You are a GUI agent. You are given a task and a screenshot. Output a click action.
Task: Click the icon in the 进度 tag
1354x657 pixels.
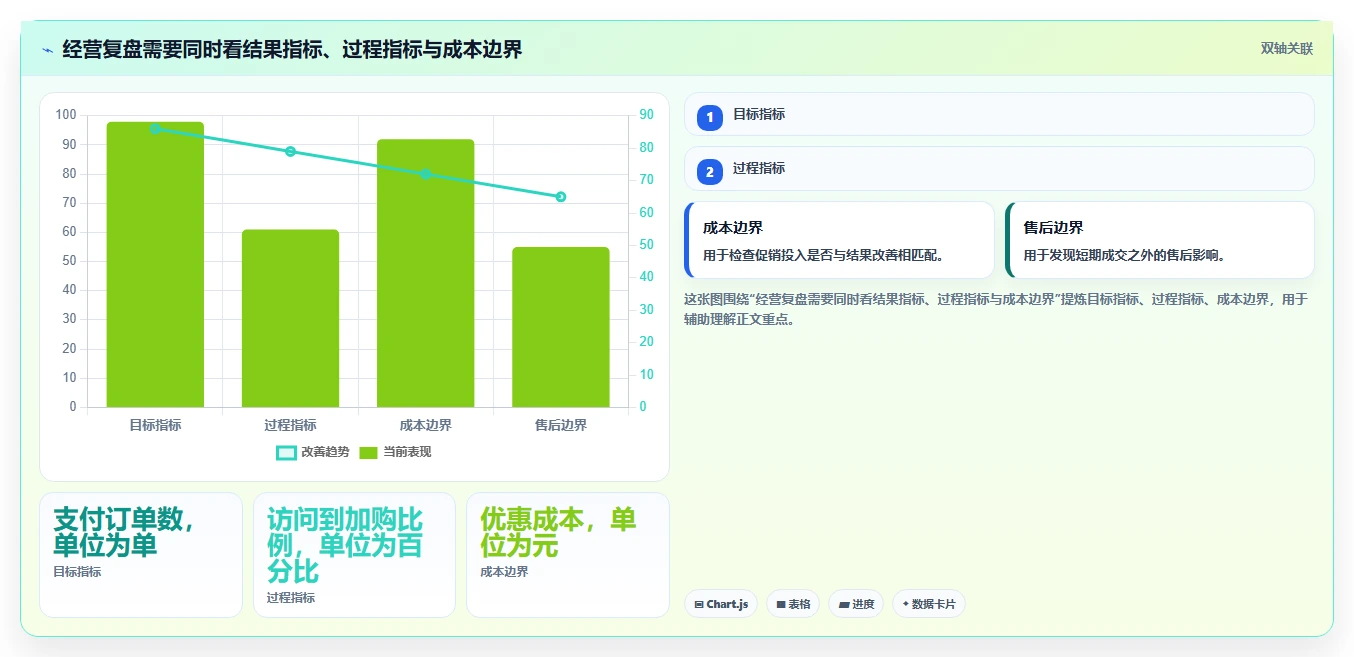tap(843, 605)
